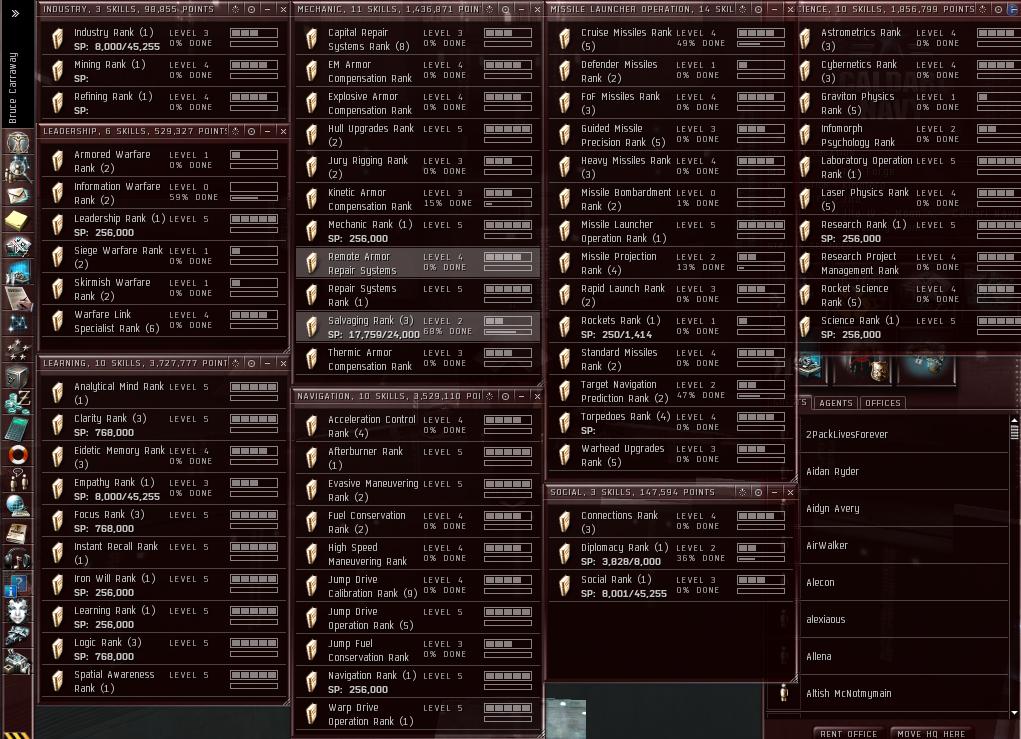Viewport: 1021px width, 739px height.
Task: Open the Items hangar icon in sidebar
Action: click(x=18, y=662)
